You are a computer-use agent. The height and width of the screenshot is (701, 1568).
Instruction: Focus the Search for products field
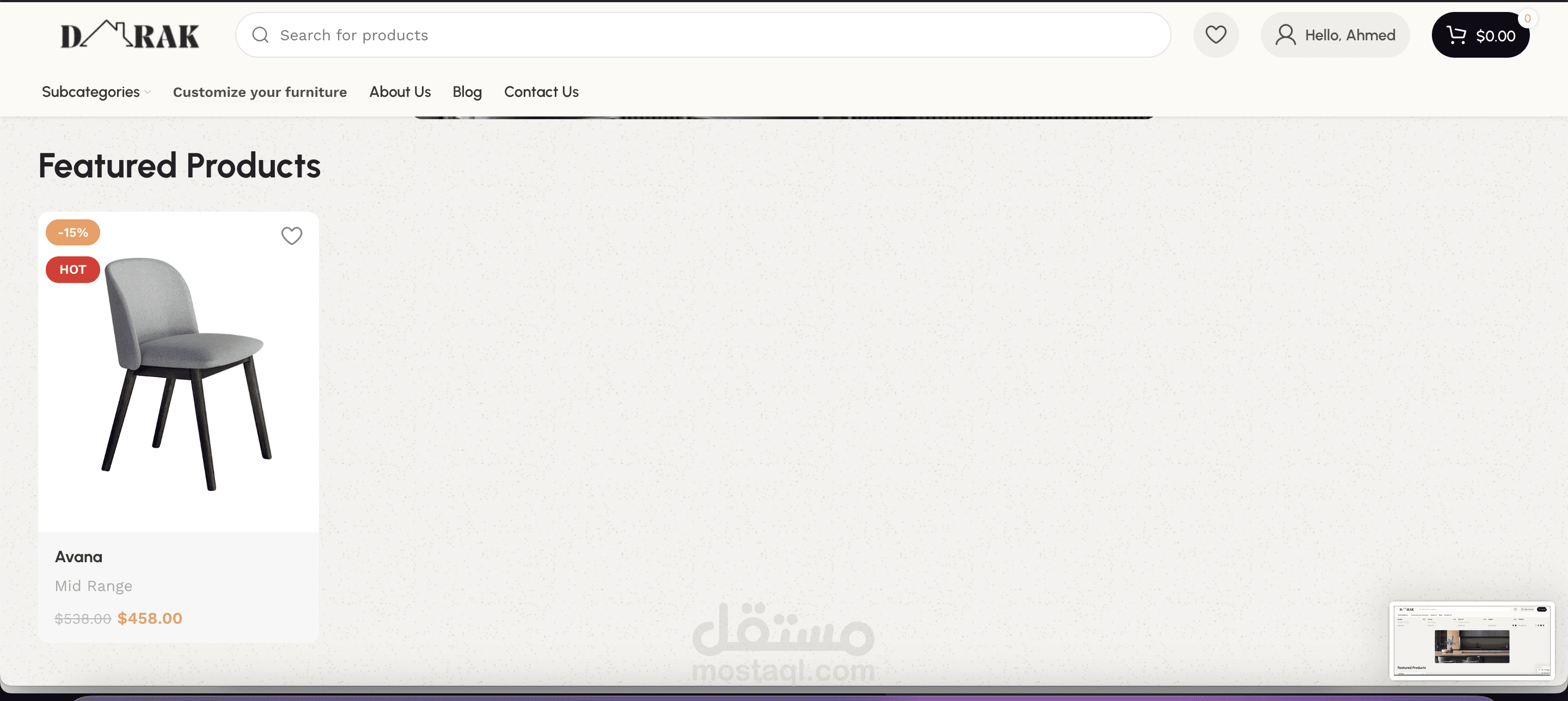pyautogui.click(x=700, y=35)
